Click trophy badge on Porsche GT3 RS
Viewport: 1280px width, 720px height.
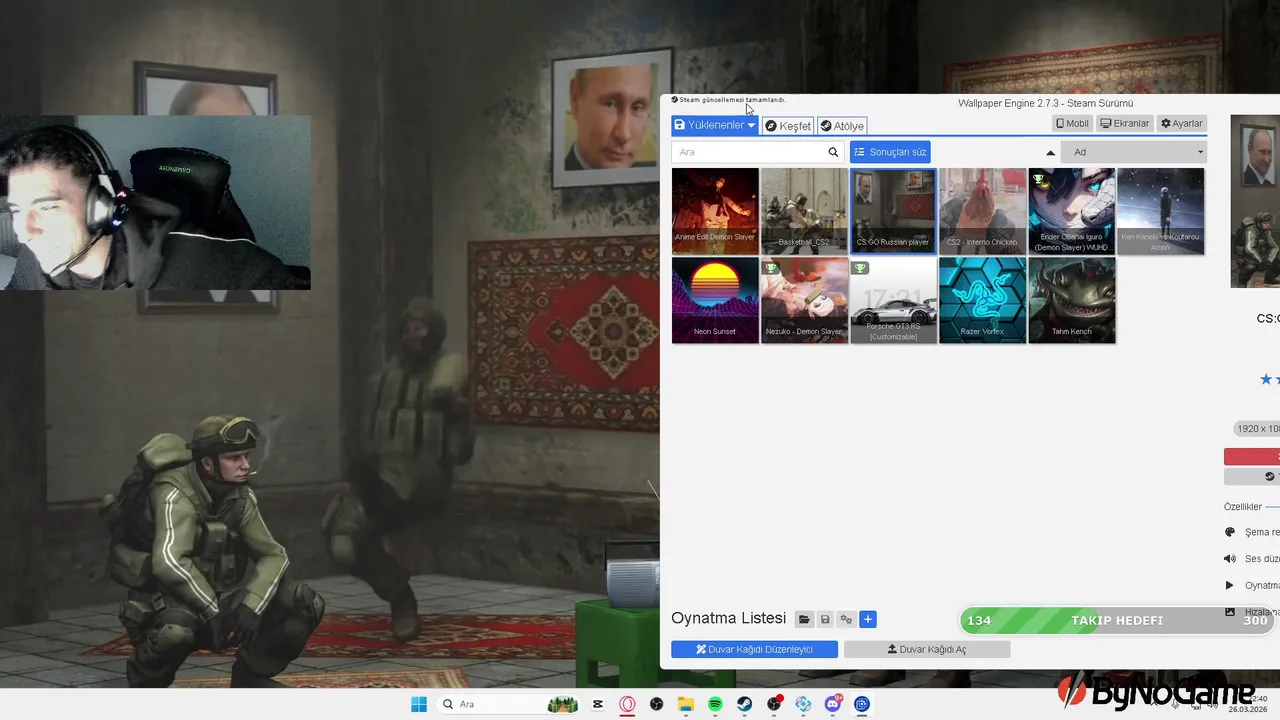860,268
